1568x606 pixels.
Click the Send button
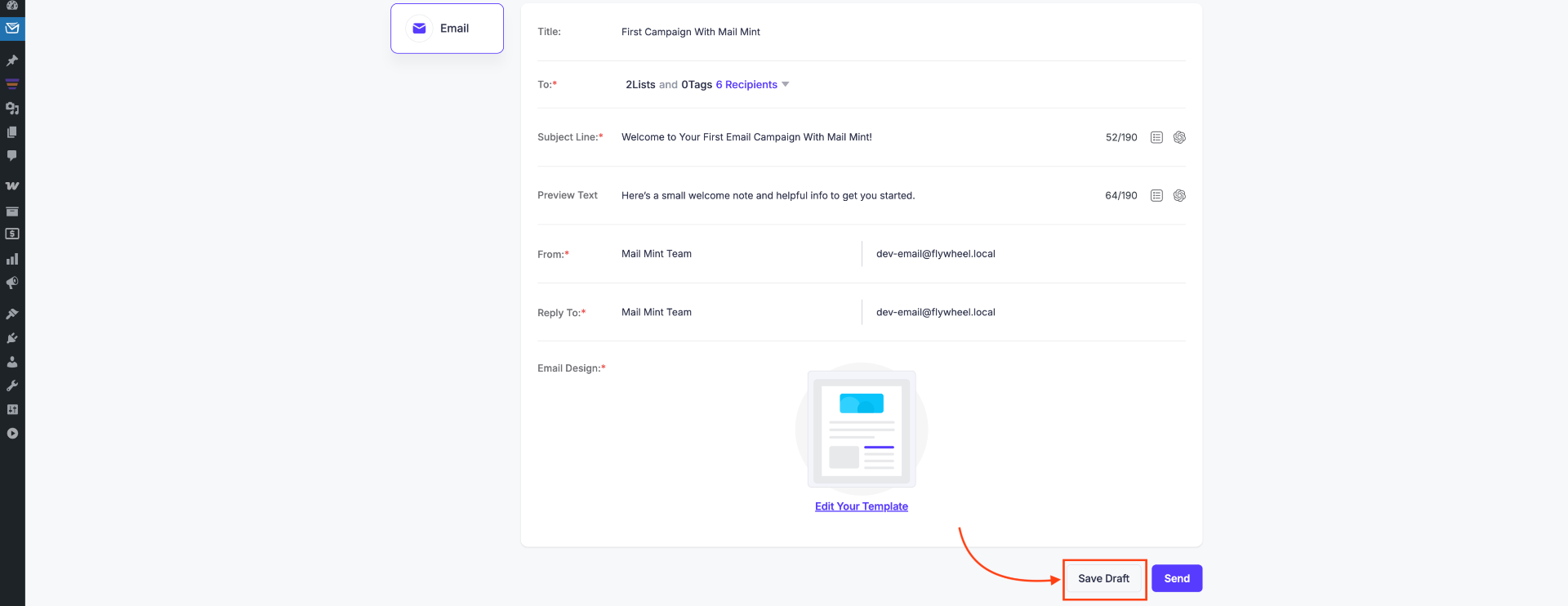[1177, 578]
